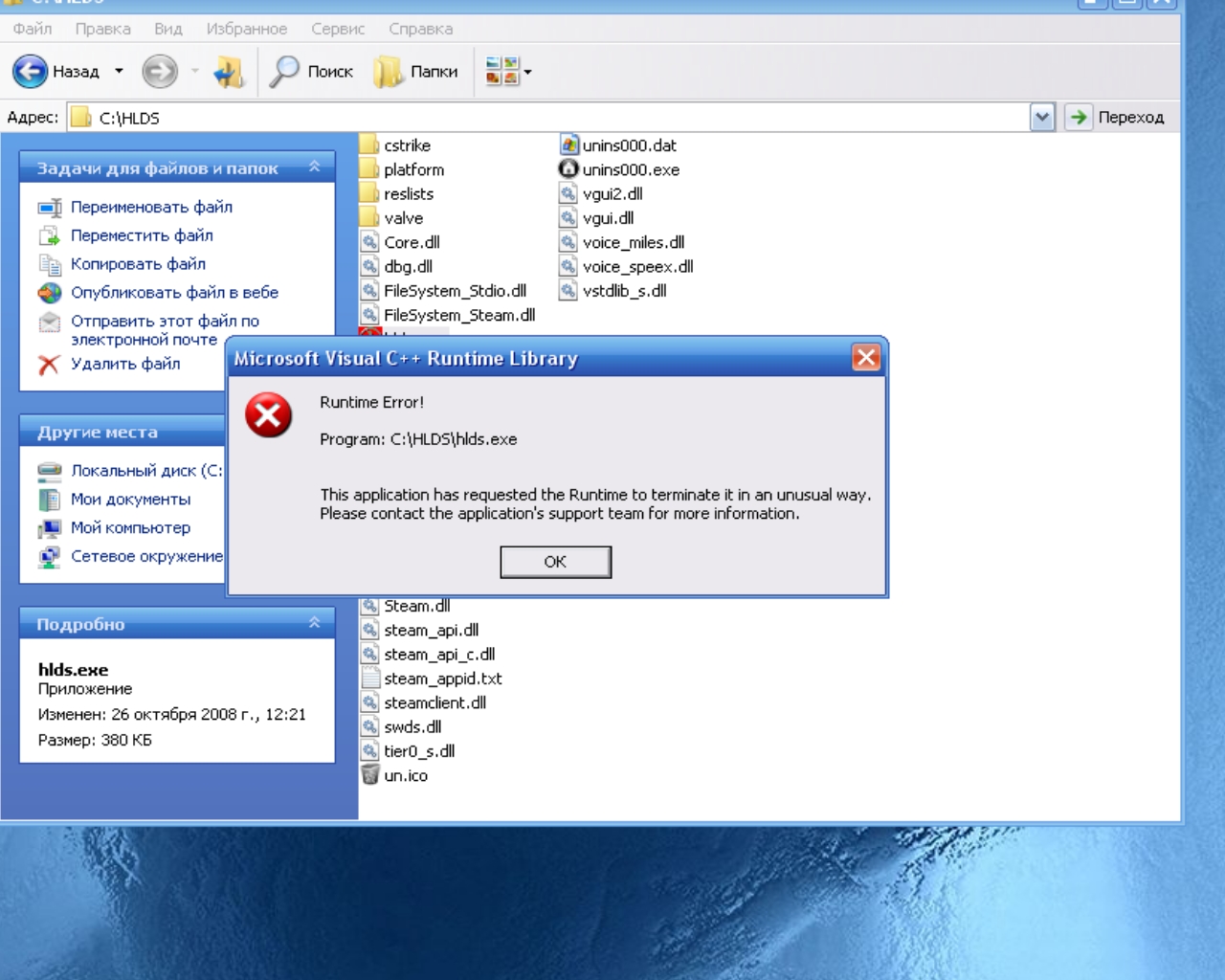Expand the address bar dropdown list
Viewport: 1225px width, 980px height.
(1042, 118)
